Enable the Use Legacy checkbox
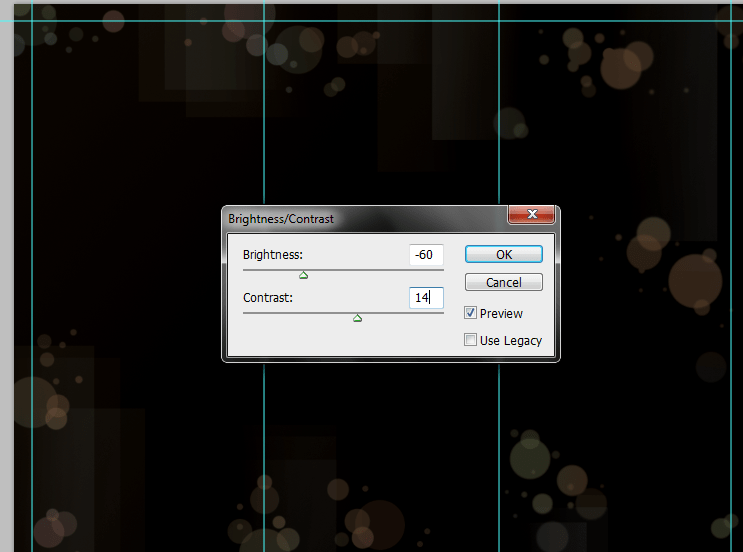The height and width of the screenshot is (552, 743). point(471,341)
